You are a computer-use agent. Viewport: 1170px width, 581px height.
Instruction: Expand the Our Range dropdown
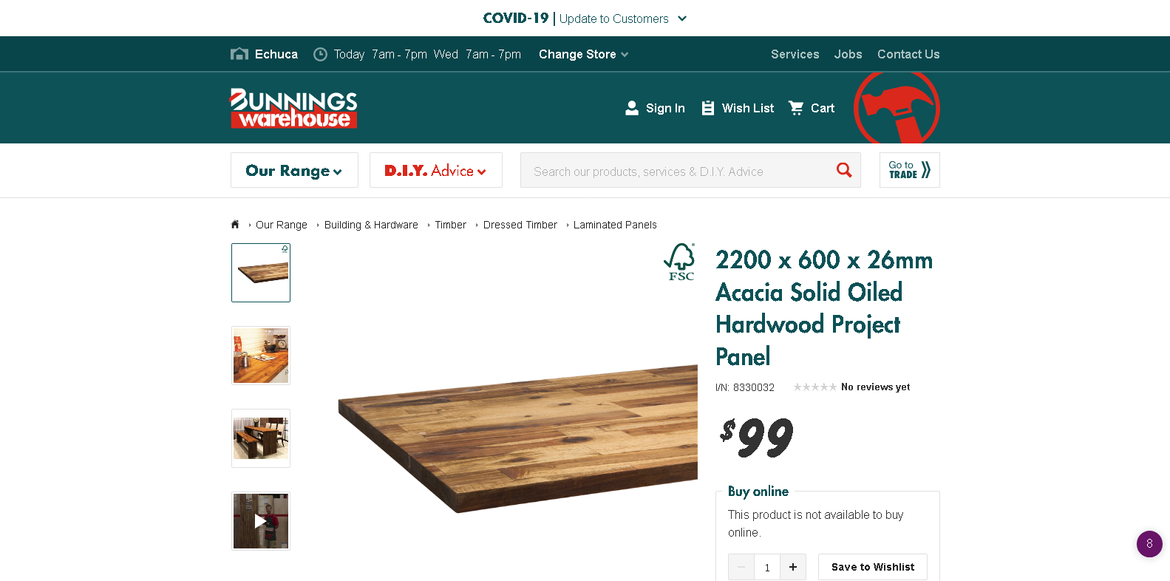(295, 170)
